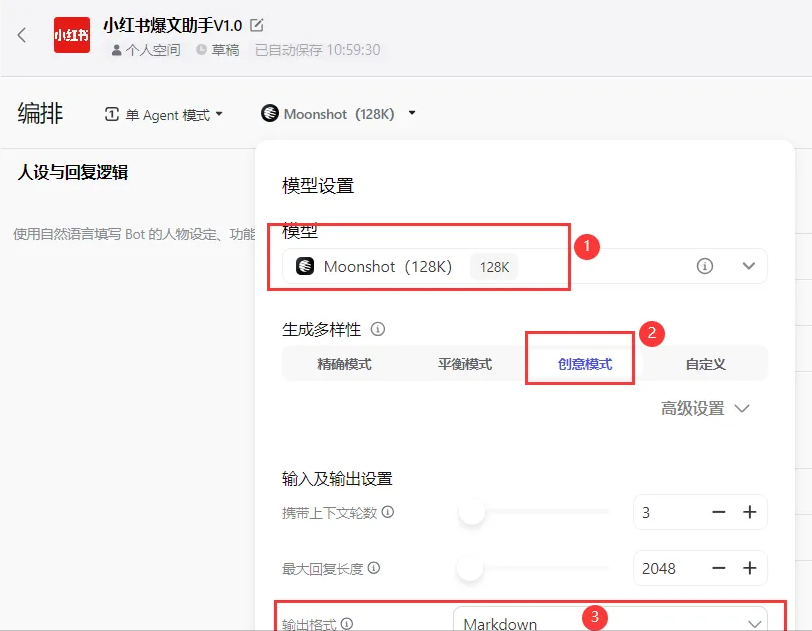This screenshot has width=812, height=631.
Task: Open the model selector combo box
Action: 524,266
